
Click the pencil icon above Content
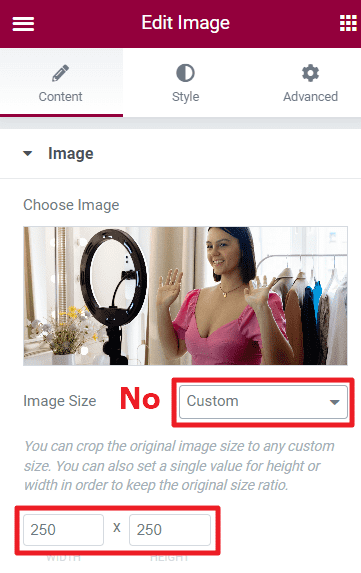(x=60, y=73)
